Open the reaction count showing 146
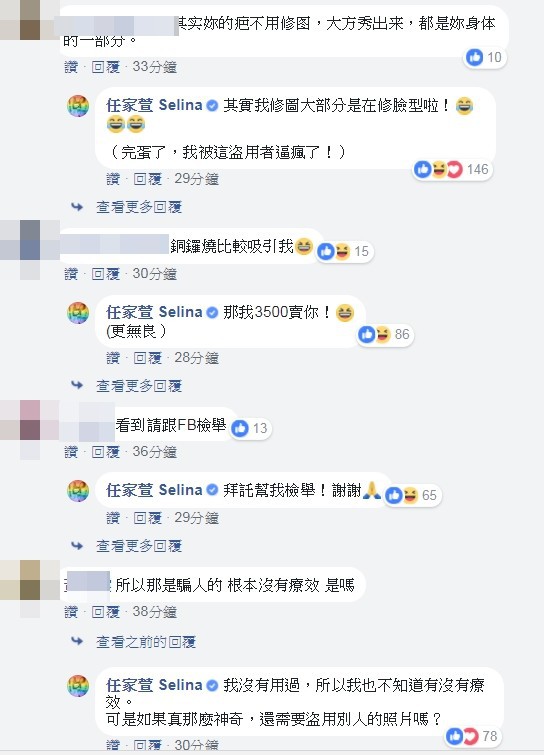The width and height of the screenshot is (544, 755). coord(453,169)
